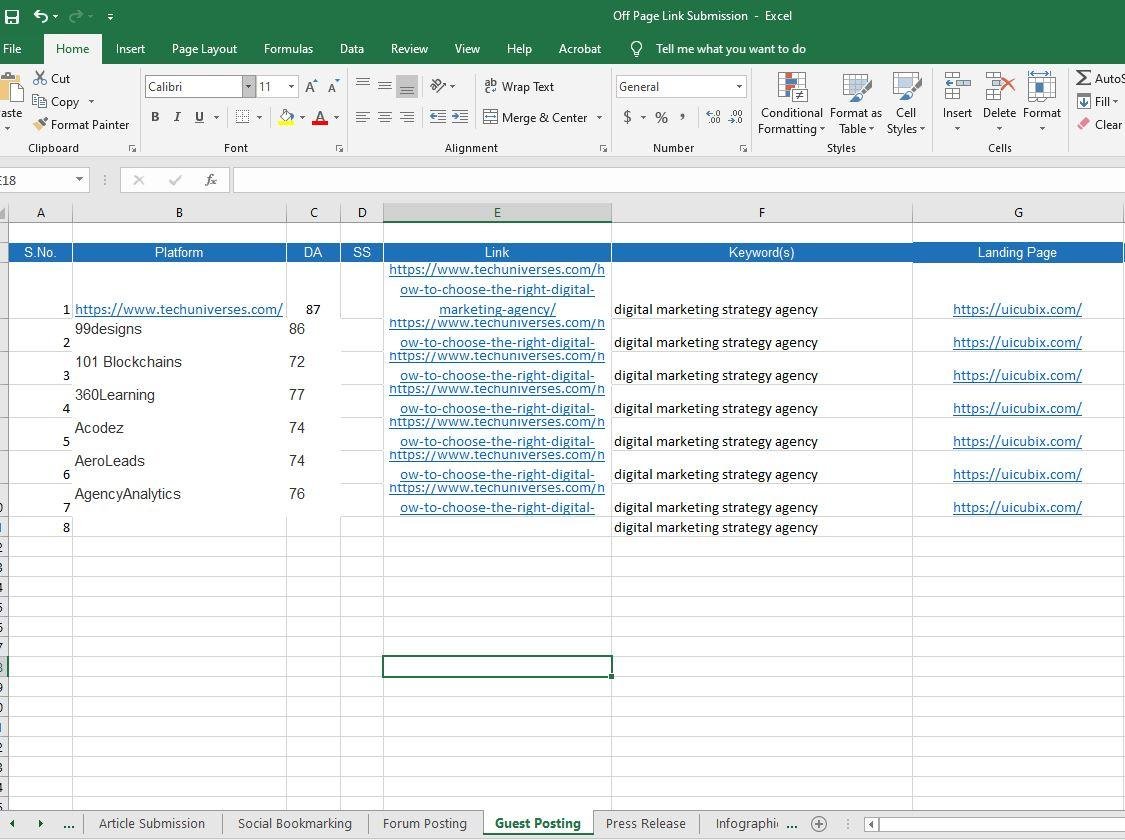Apply the red Font Color
Screen dimensions: 1125x840
(x=320, y=117)
